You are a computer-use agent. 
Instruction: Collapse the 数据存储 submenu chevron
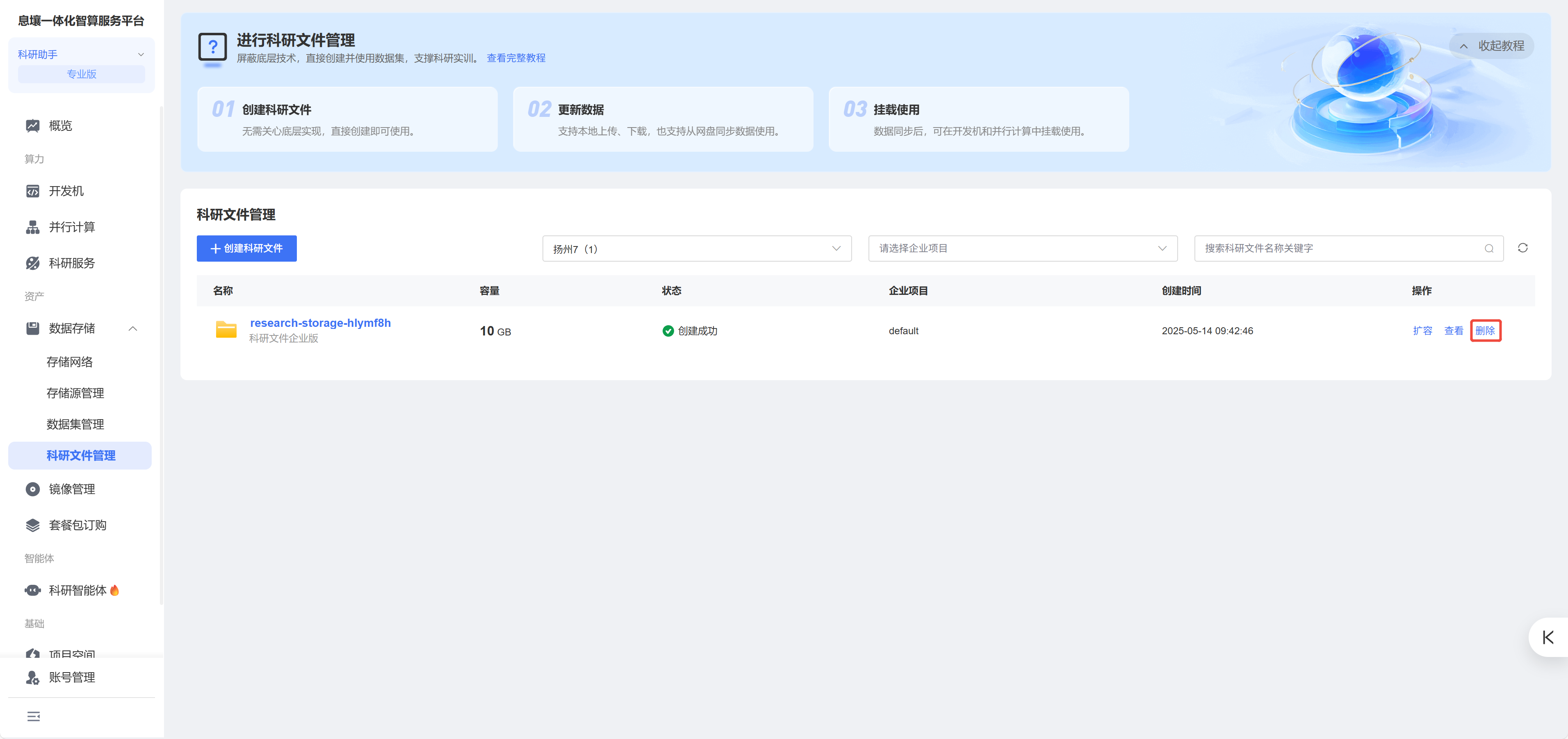[133, 329]
